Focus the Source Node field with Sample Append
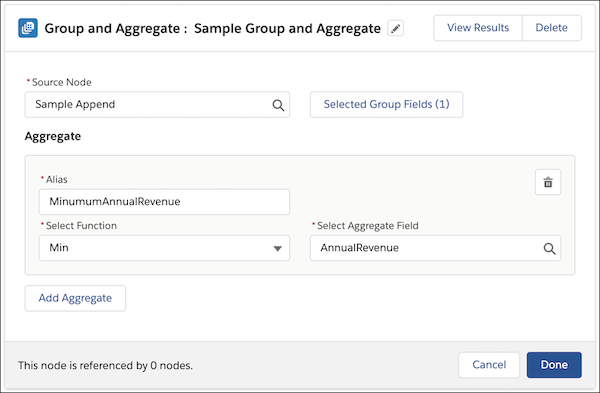This screenshot has width=600, height=393. coord(157,104)
